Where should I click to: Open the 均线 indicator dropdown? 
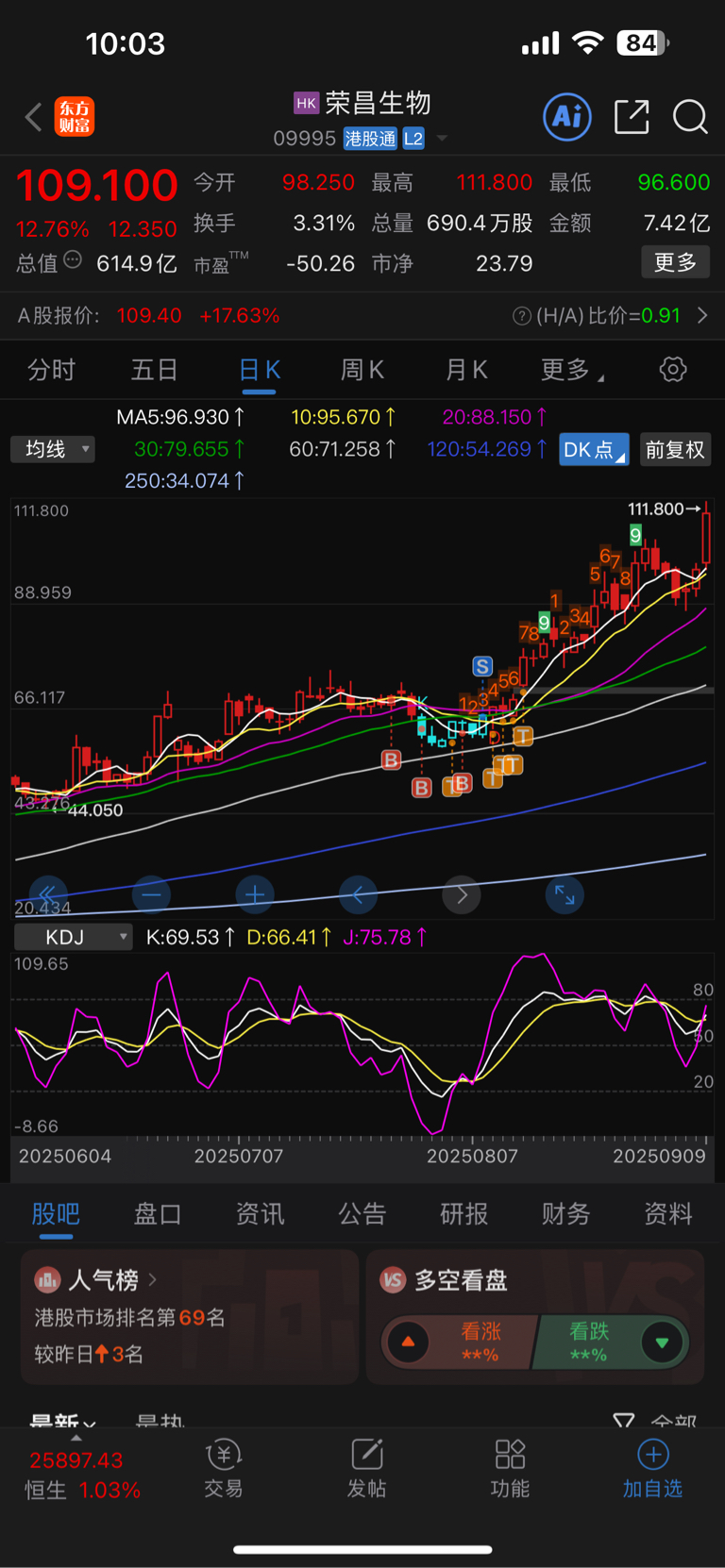tap(54, 449)
